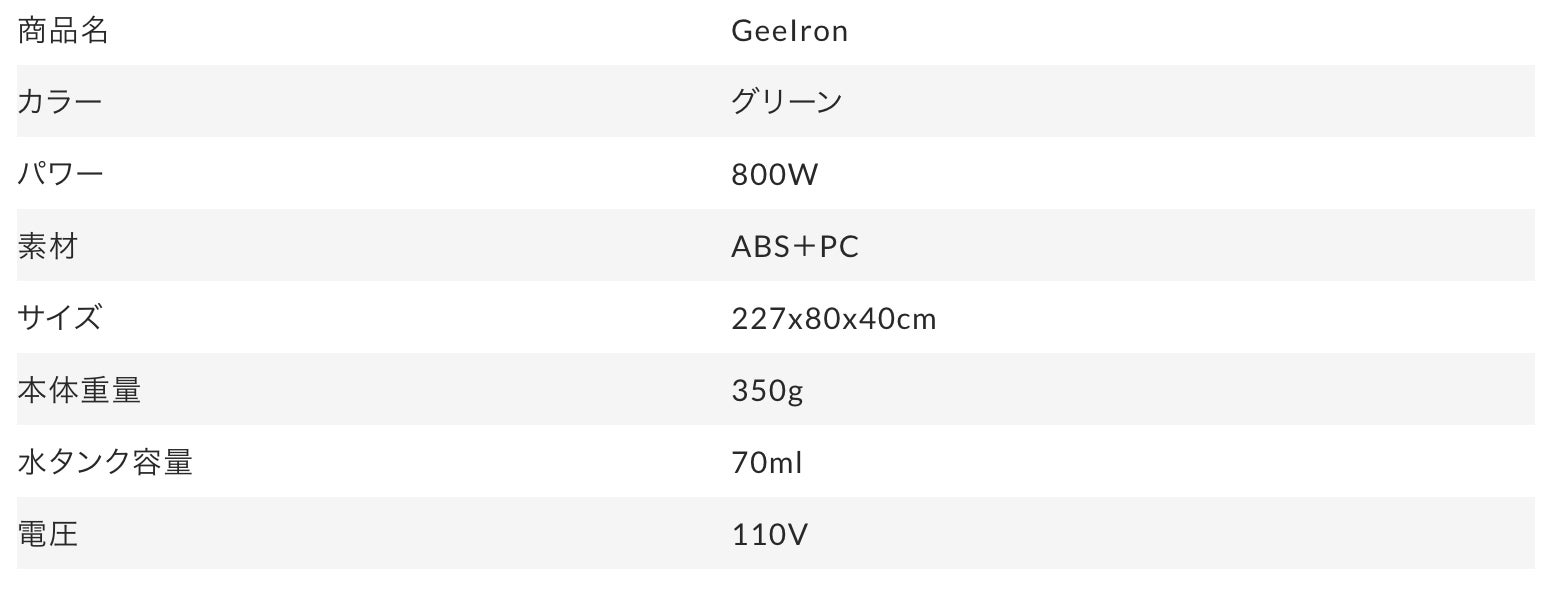Click the 電圧 label cell

tap(48, 534)
